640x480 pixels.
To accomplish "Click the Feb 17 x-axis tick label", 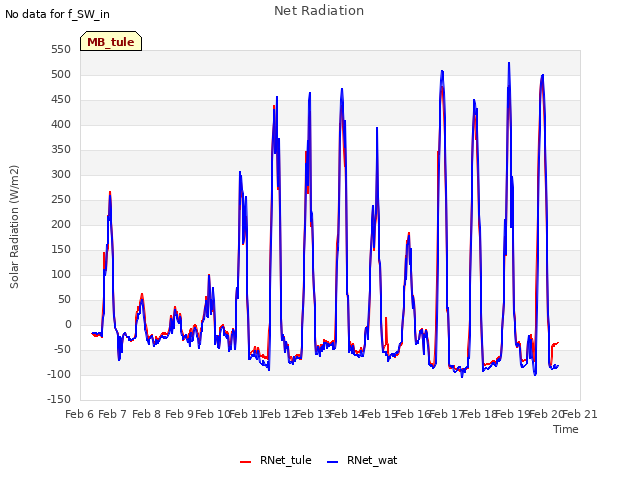I will coord(447,414).
